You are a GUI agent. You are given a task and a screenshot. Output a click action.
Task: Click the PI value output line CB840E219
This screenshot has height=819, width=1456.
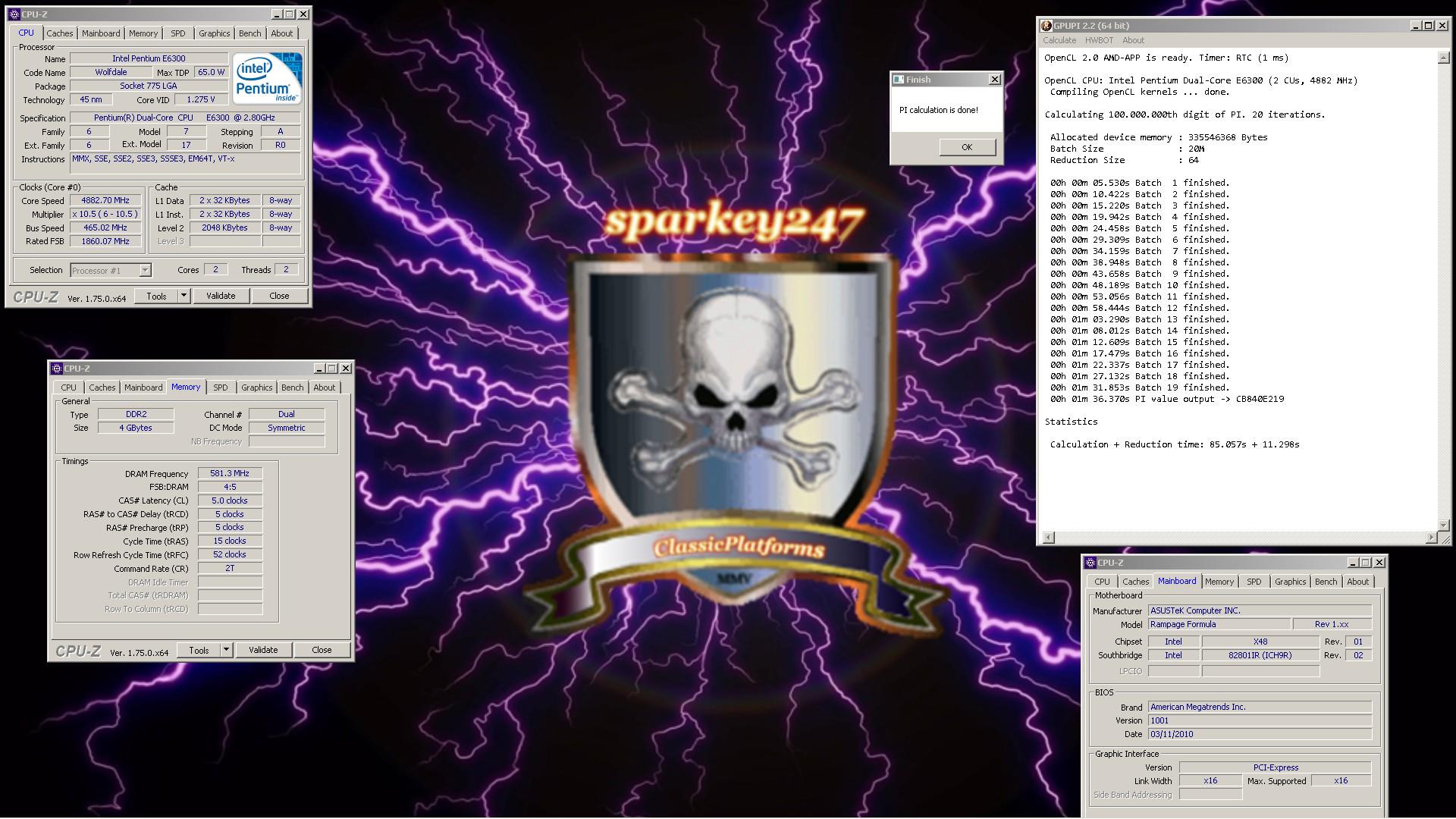click(x=1167, y=400)
